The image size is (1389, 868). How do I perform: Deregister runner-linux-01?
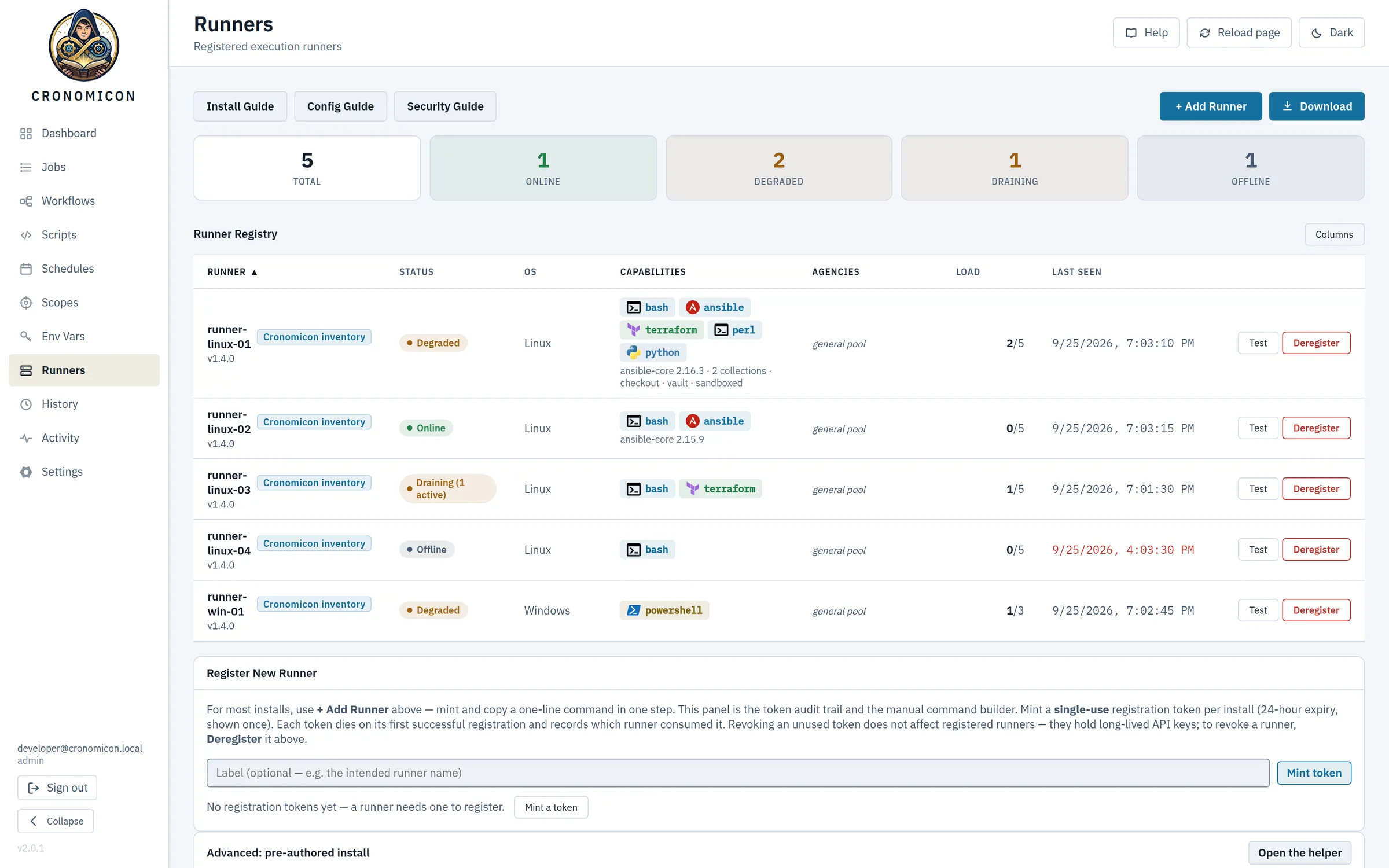click(1316, 343)
